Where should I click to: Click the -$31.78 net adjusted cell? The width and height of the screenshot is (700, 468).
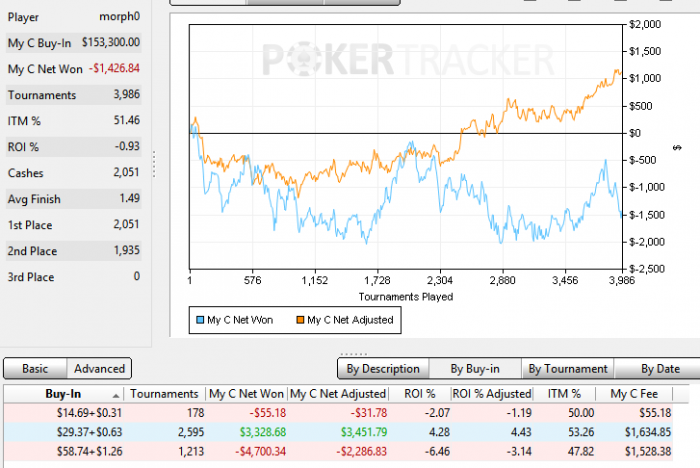point(369,413)
